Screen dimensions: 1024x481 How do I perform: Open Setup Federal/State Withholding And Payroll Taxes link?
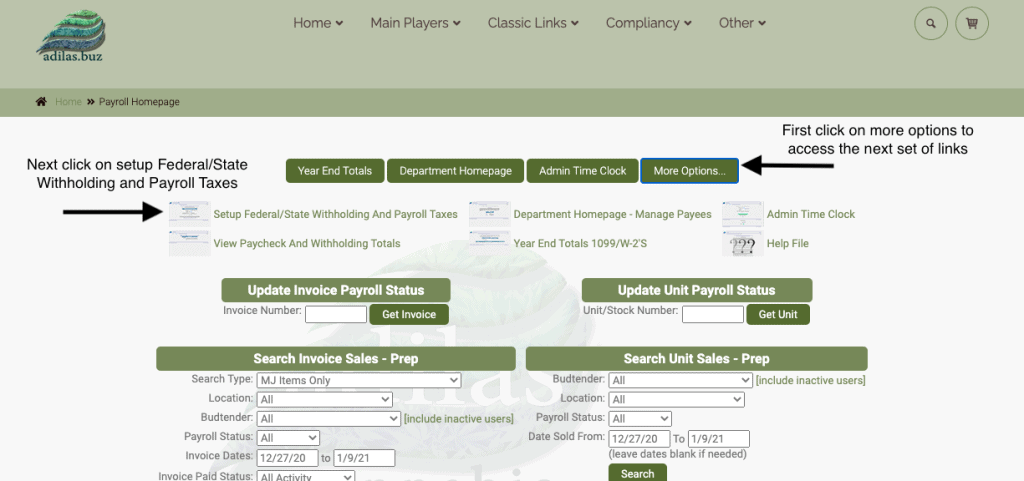(336, 214)
